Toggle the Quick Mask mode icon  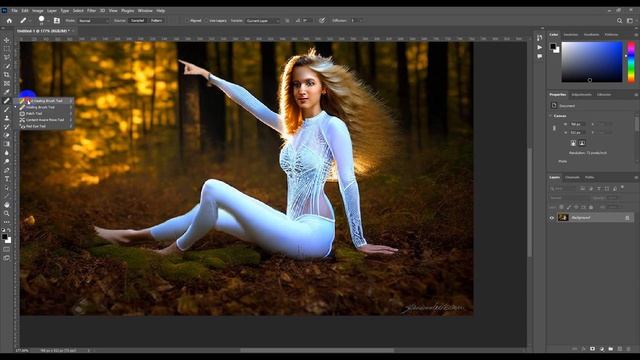(7, 249)
